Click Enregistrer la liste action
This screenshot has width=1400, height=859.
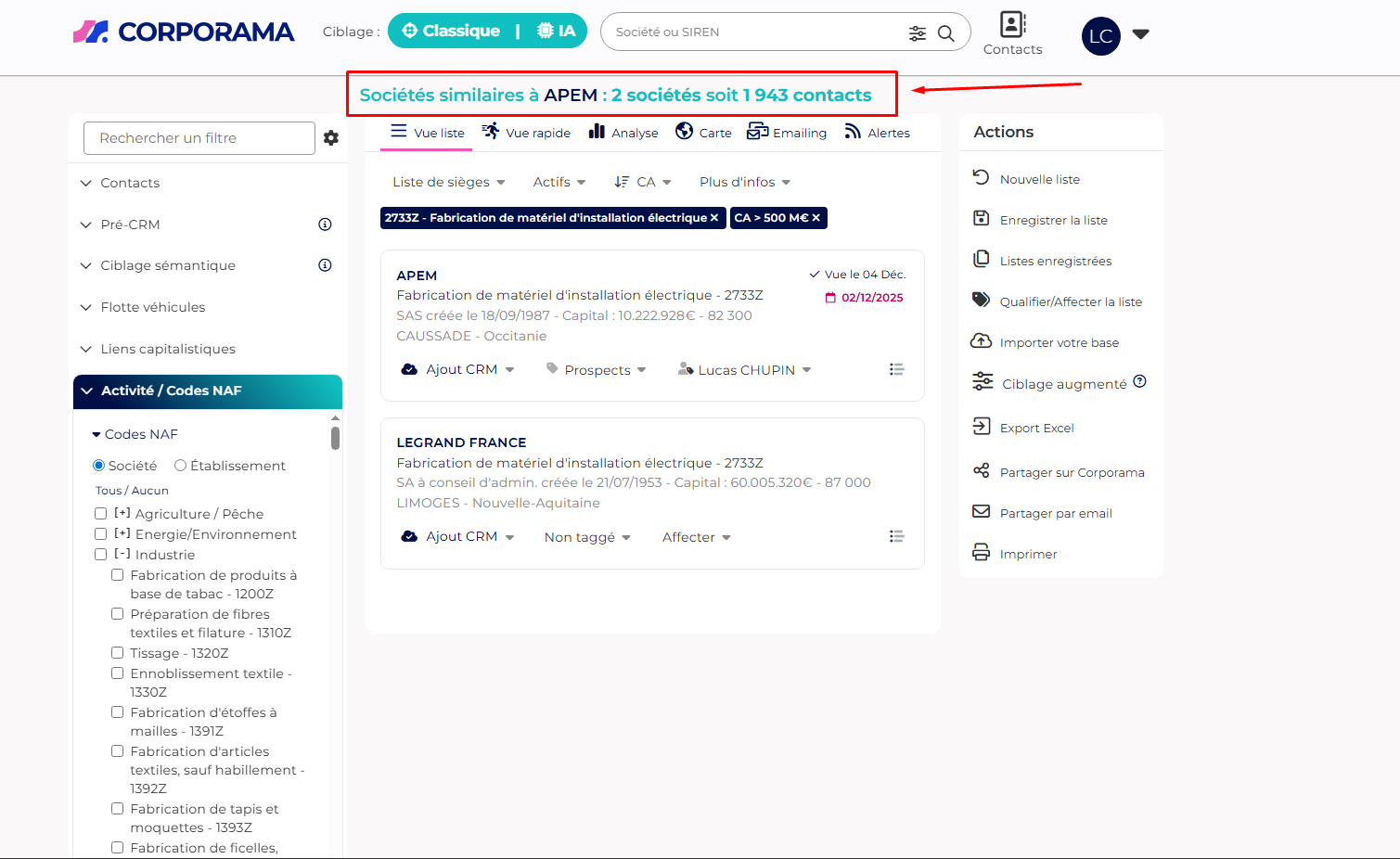pyautogui.click(x=1053, y=220)
